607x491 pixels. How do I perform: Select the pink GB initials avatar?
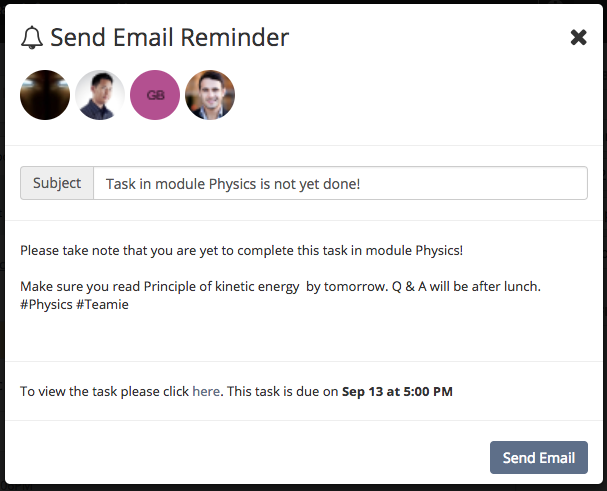click(x=155, y=95)
